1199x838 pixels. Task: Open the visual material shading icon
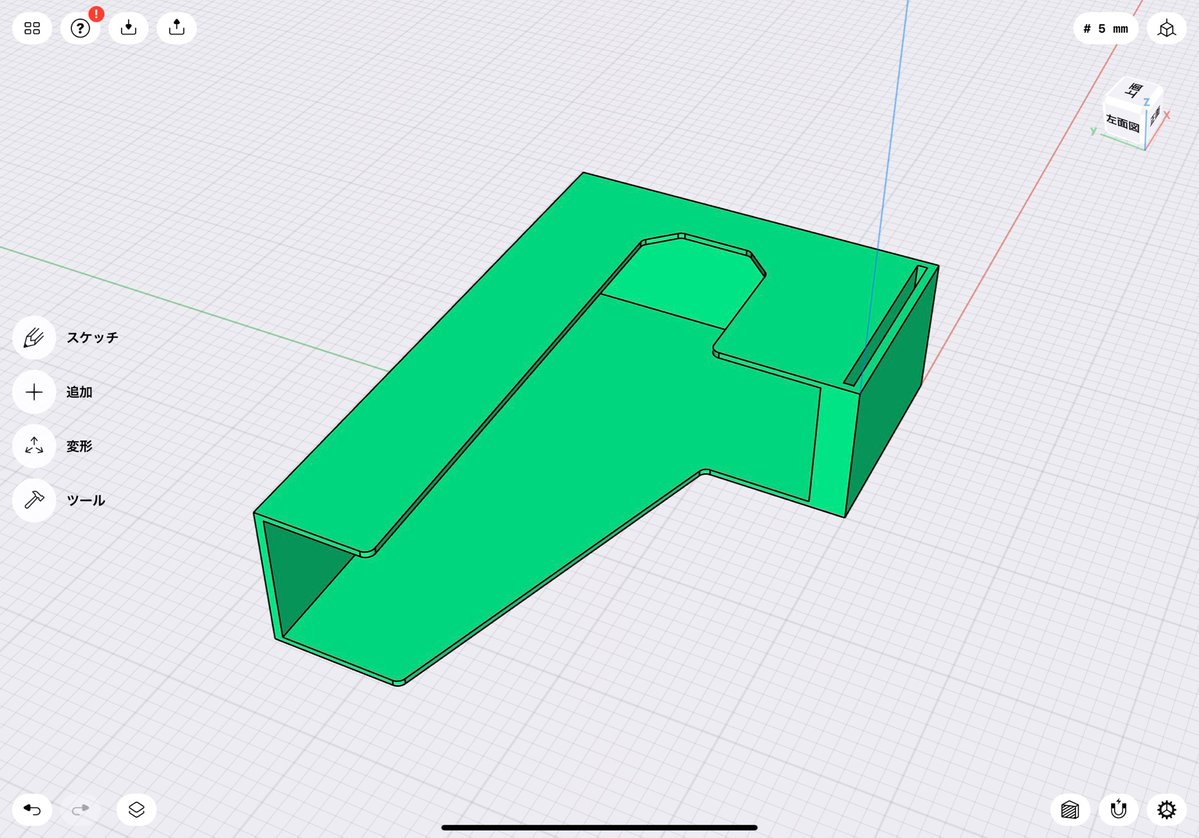pos(1070,810)
